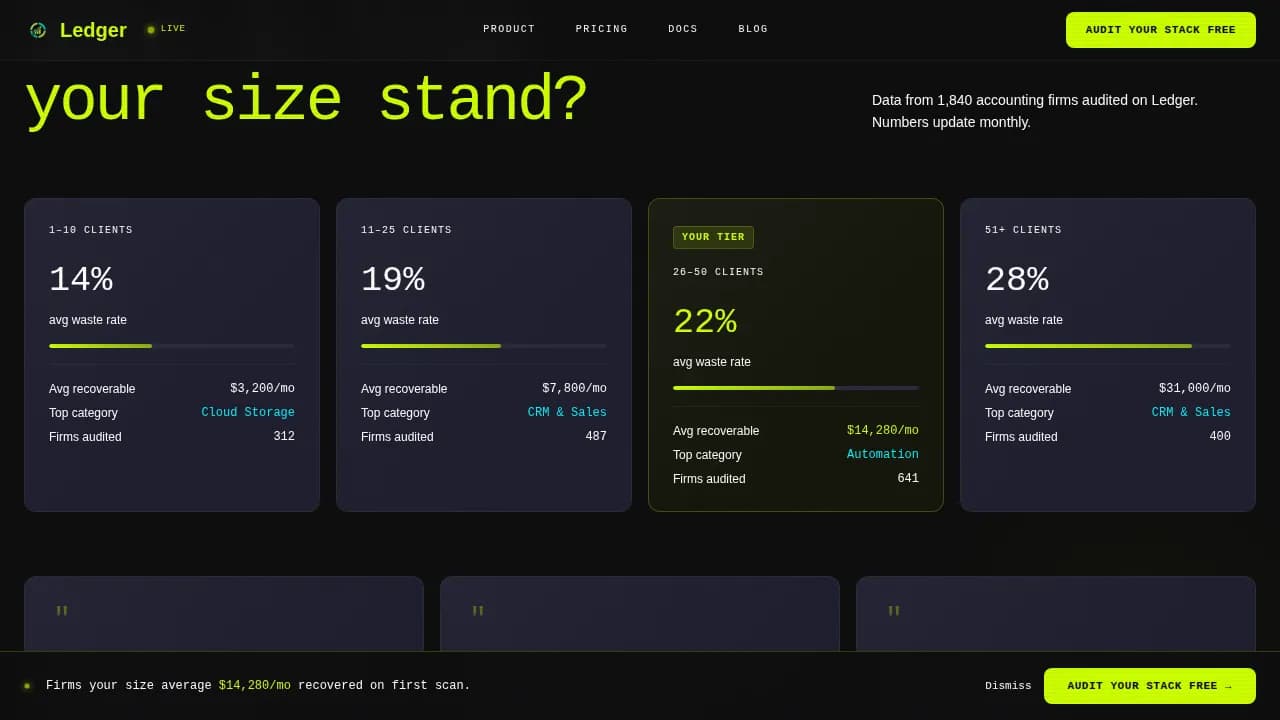Click CRM & Sales in 51+ card
Screen dimensions: 1280x720
(1191, 413)
